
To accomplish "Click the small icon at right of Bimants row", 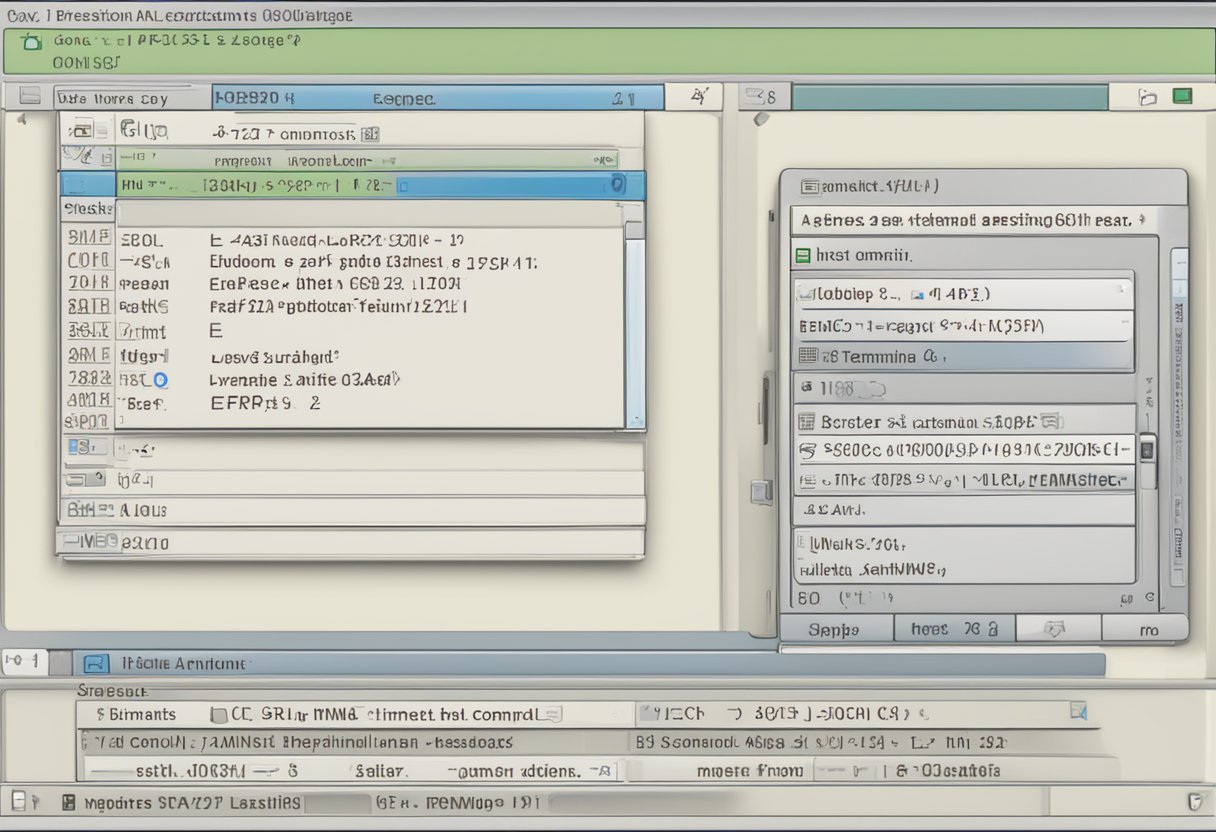I will [1078, 712].
